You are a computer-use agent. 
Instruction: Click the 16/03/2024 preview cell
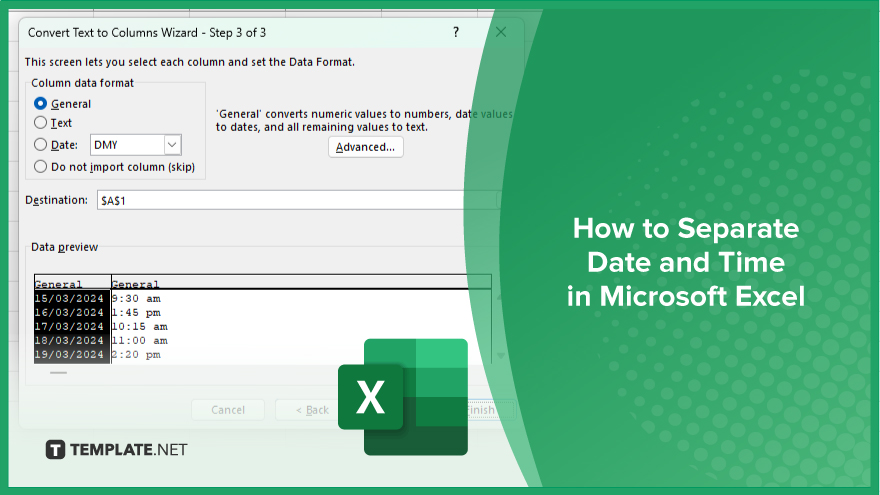[x=70, y=313]
